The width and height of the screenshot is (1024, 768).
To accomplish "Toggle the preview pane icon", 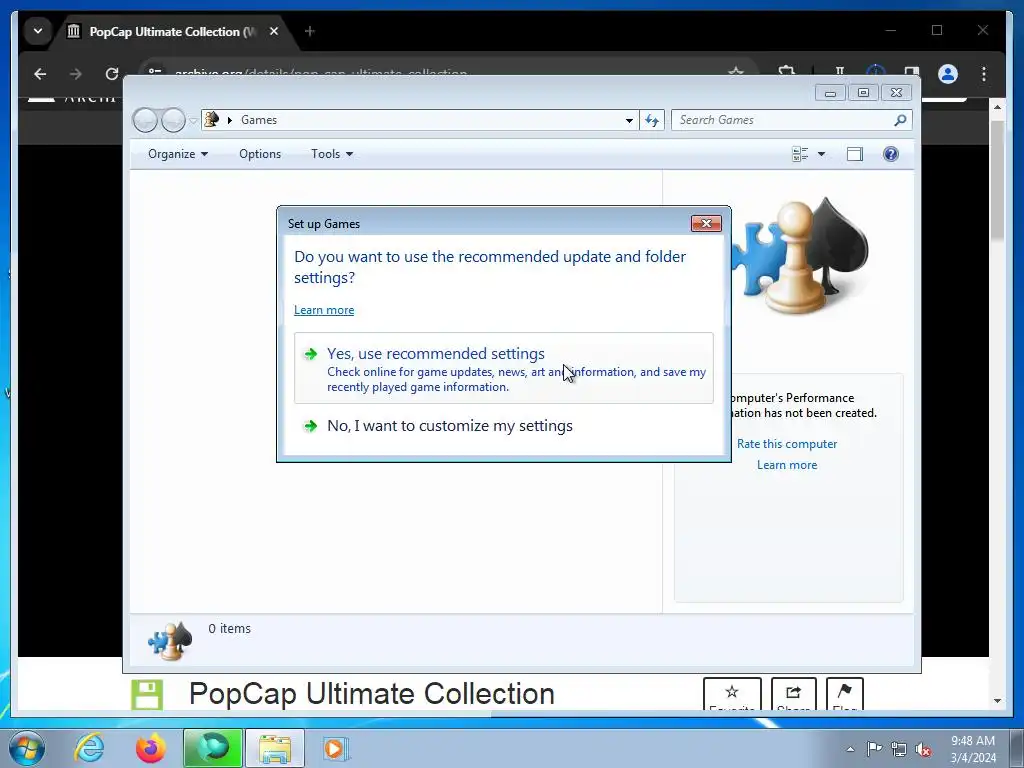I will coord(855,154).
